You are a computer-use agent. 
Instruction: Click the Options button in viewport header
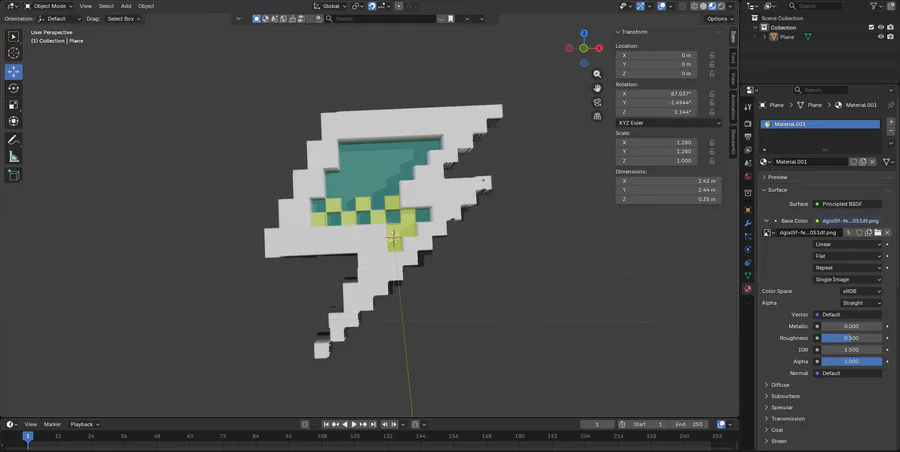pyautogui.click(x=720, y=19)
